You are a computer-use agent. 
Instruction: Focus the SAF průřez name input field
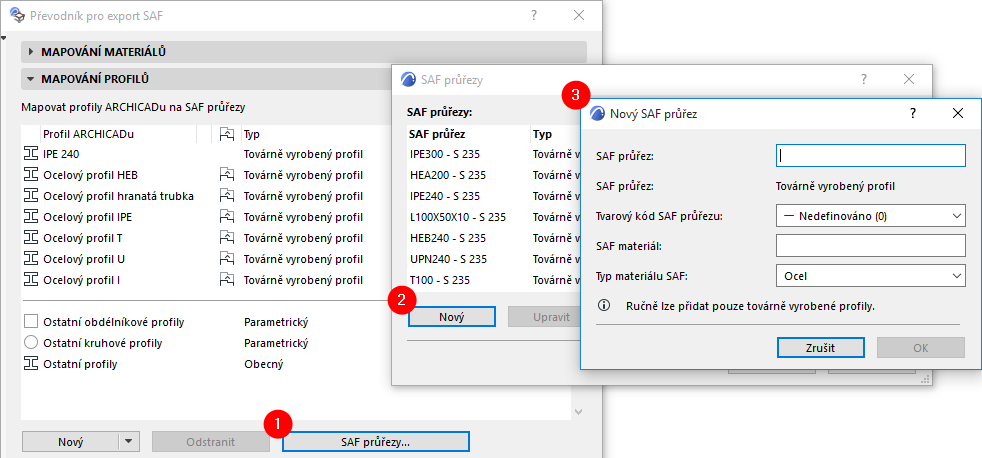[x=871, y=155]
